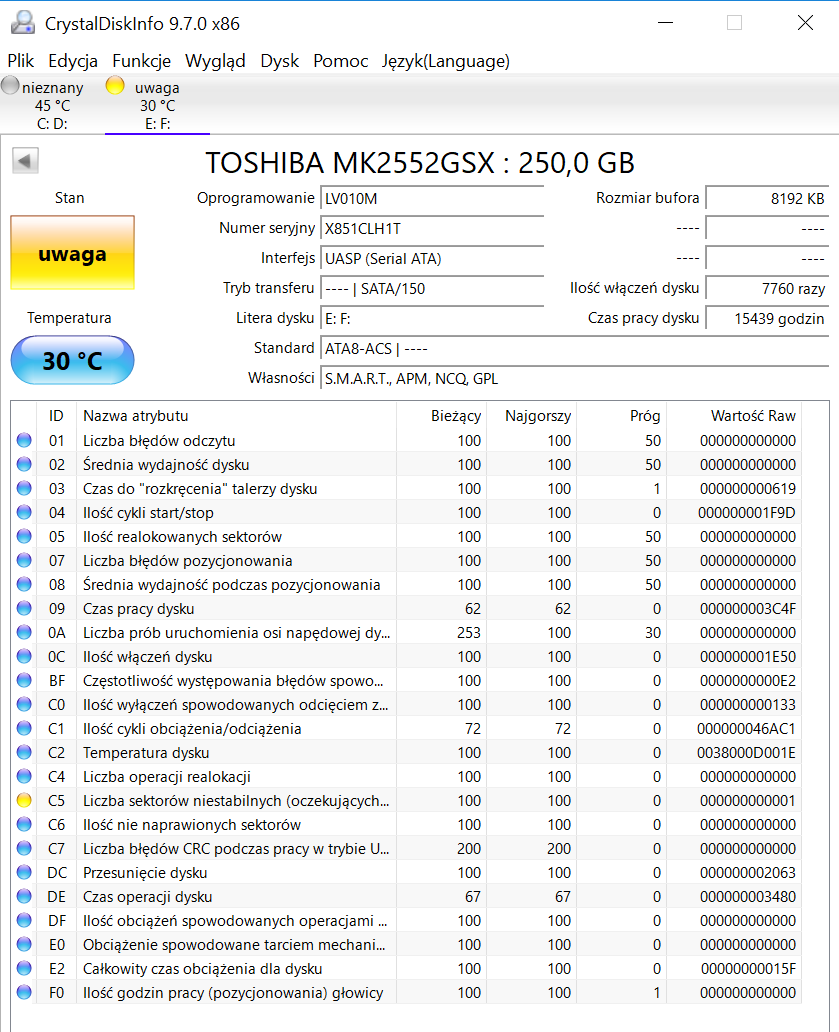Click the blue status dot for attribute C7
Viewport: 839px width, 1032px height.
click(24, 848)
